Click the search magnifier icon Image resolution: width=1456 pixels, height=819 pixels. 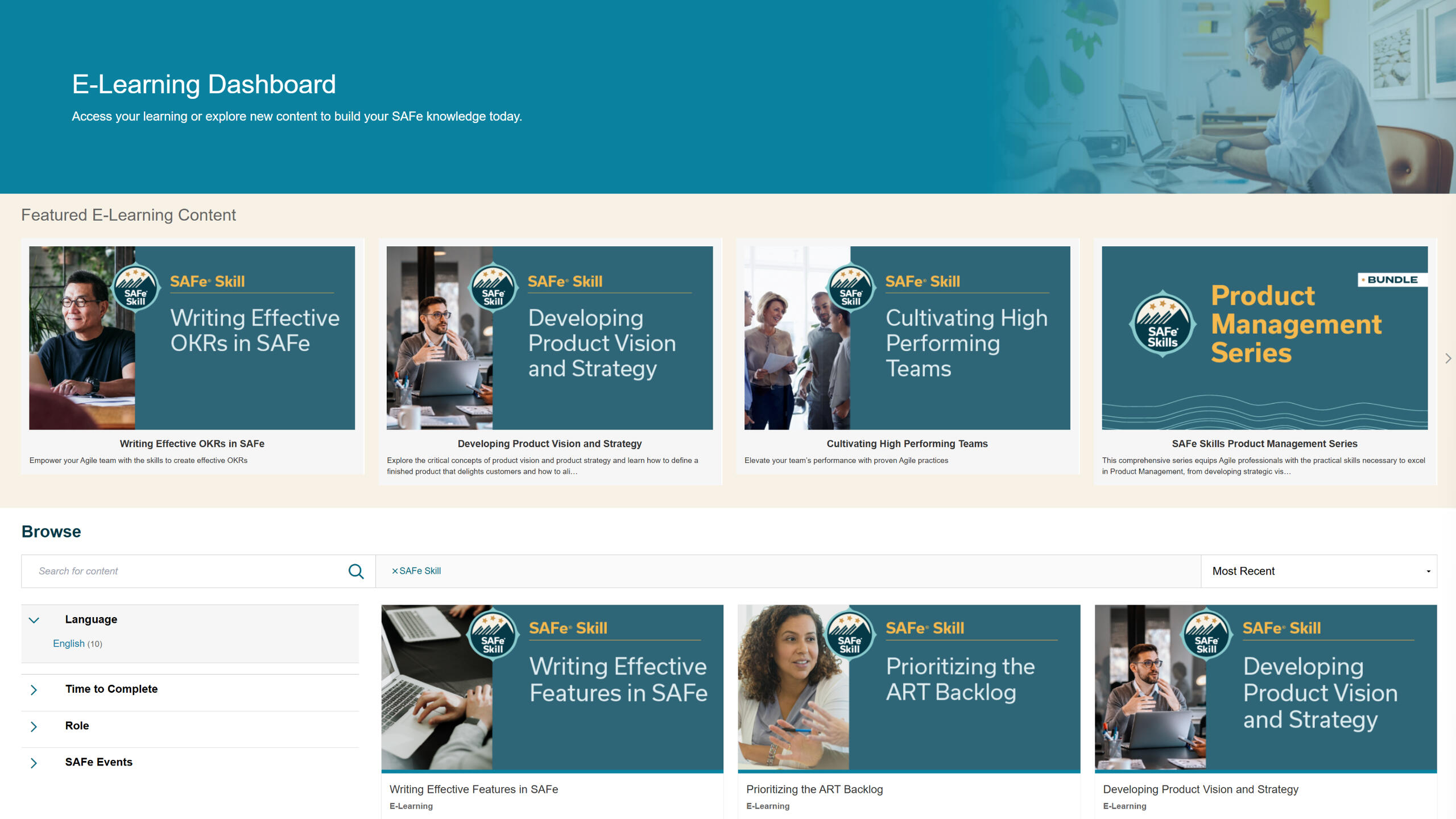point(356,571)
